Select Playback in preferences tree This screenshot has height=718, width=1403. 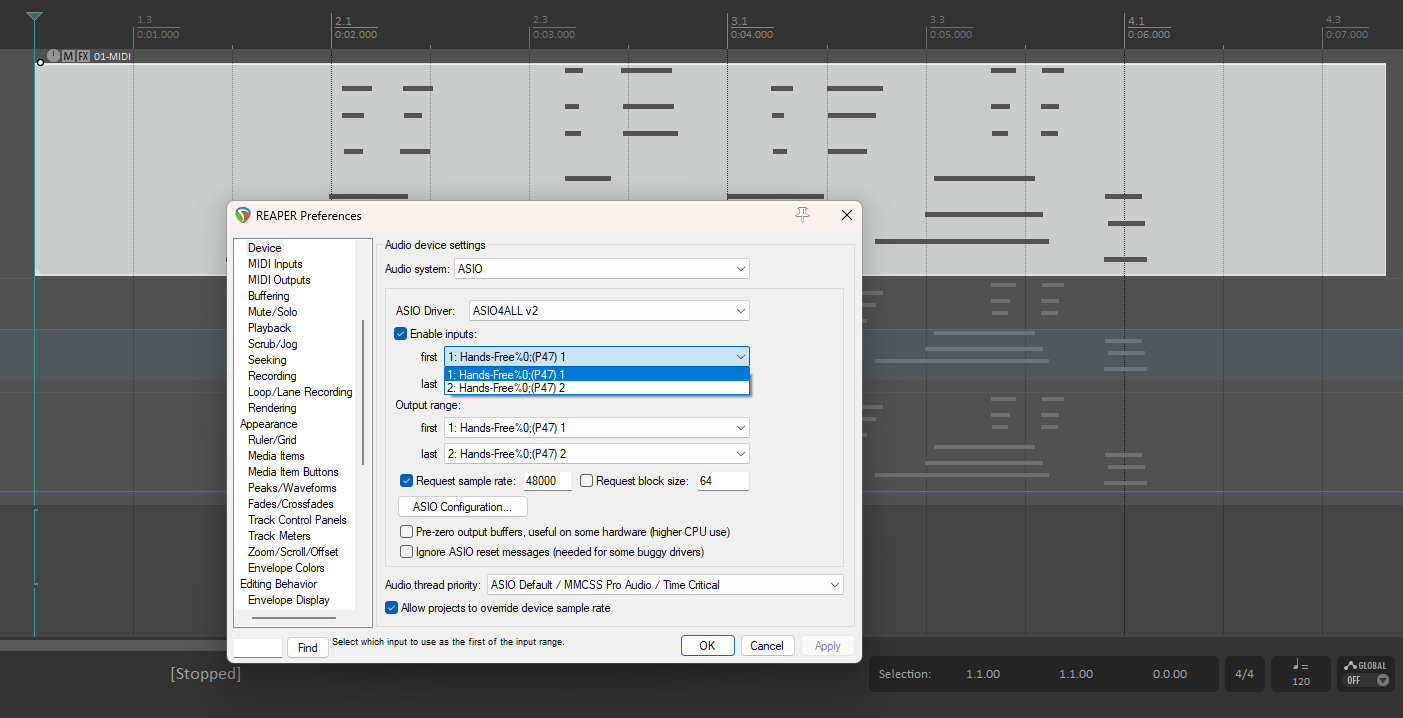pos(269,328)
